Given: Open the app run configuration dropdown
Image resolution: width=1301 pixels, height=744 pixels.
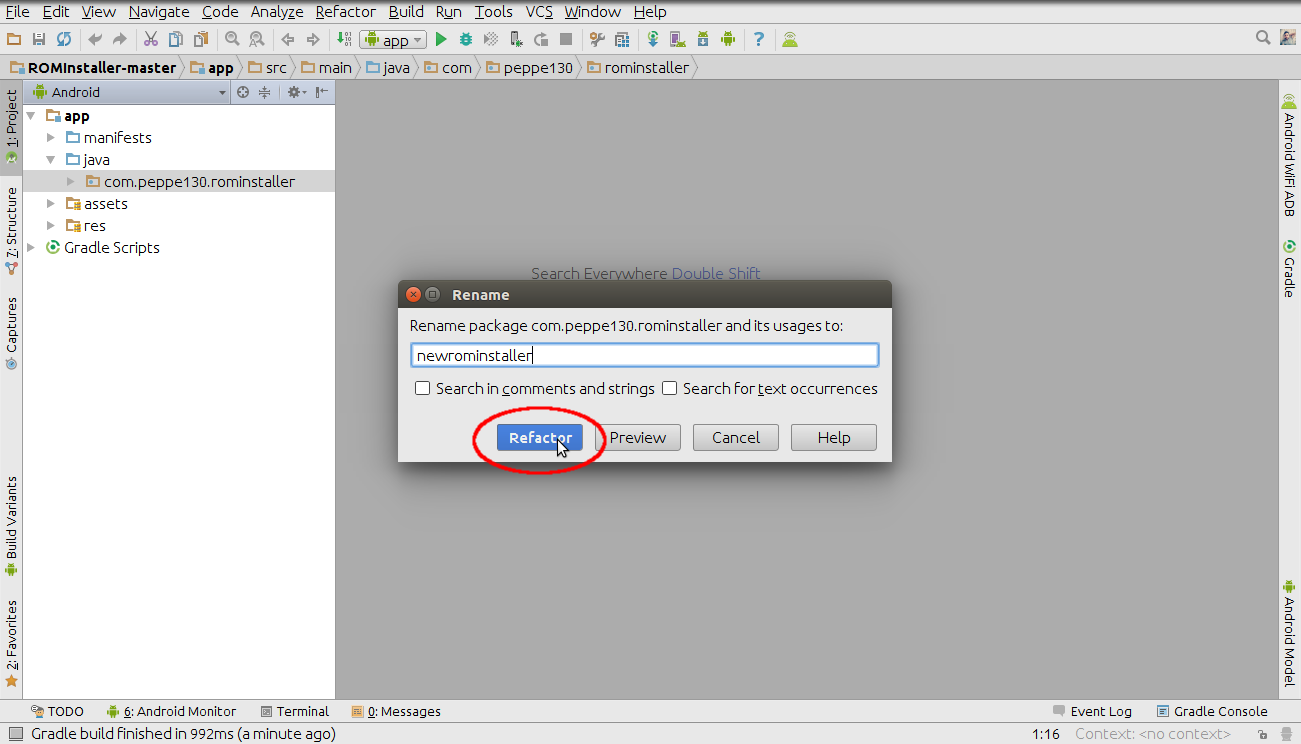Looking at the screenshot, I should (393, 40).
